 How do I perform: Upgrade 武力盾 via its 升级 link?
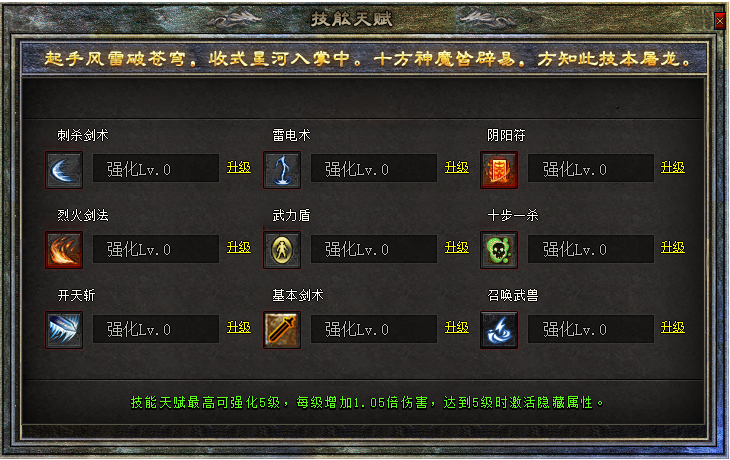457,247
